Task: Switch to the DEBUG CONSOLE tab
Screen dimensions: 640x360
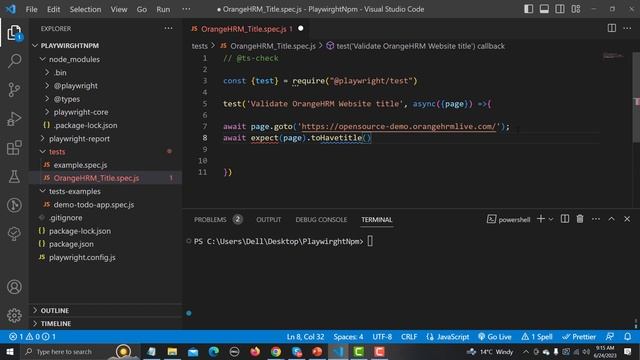Action: coord(321,220)
